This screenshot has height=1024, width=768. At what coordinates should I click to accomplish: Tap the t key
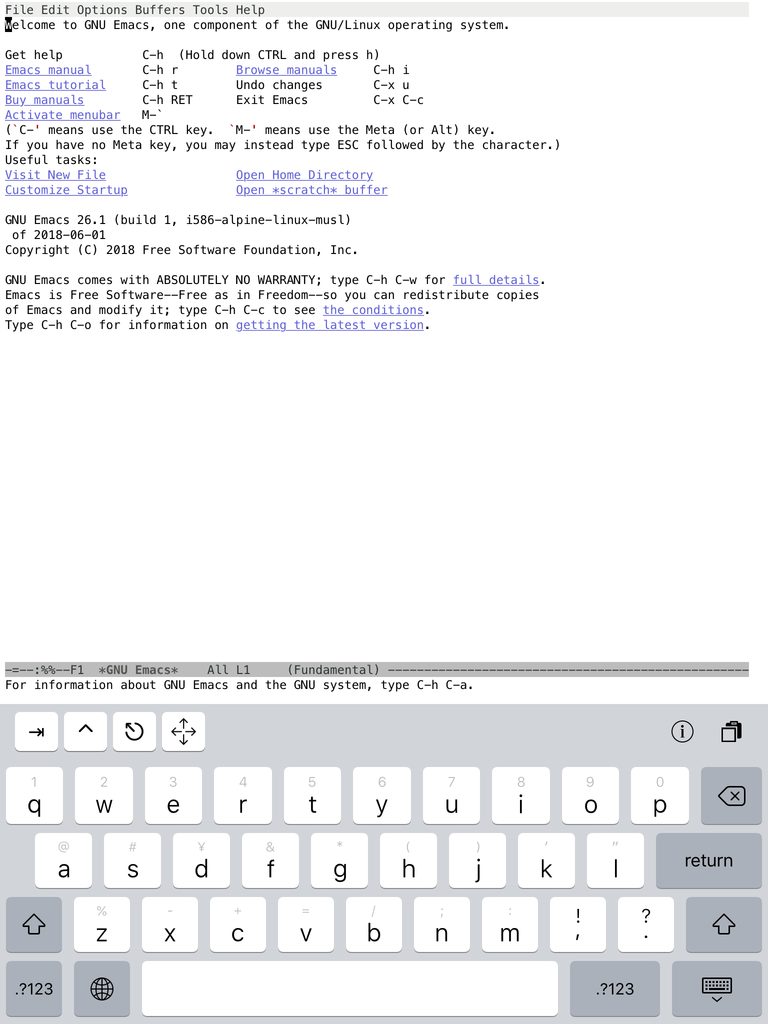(x=312, y=795)
